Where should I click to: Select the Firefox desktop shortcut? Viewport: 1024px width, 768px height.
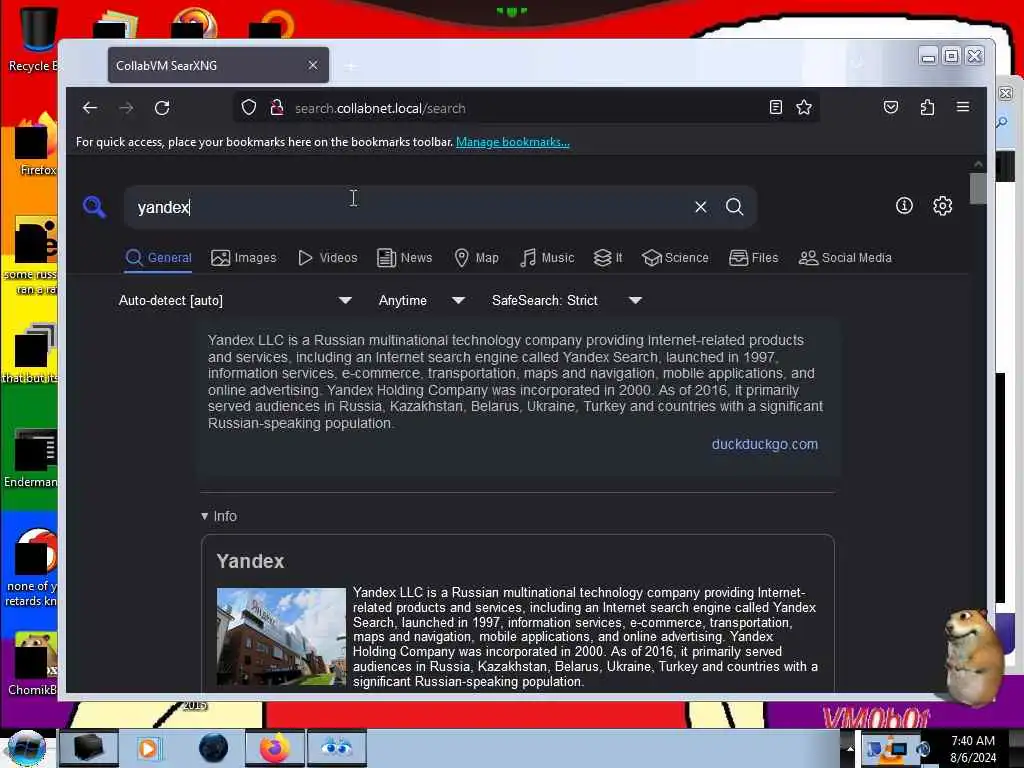click(35, 147)
